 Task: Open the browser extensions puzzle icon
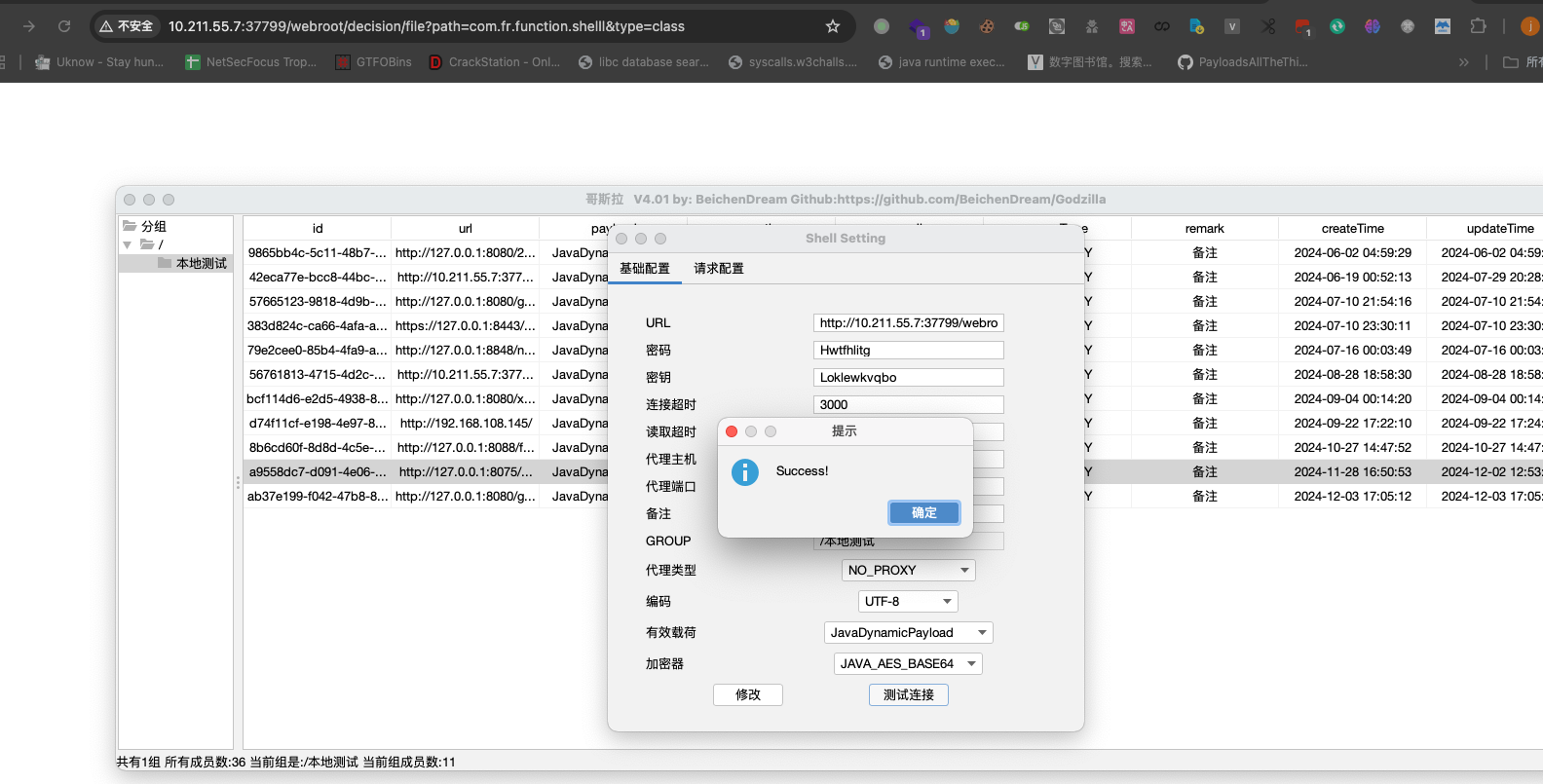click(1478, 26)
